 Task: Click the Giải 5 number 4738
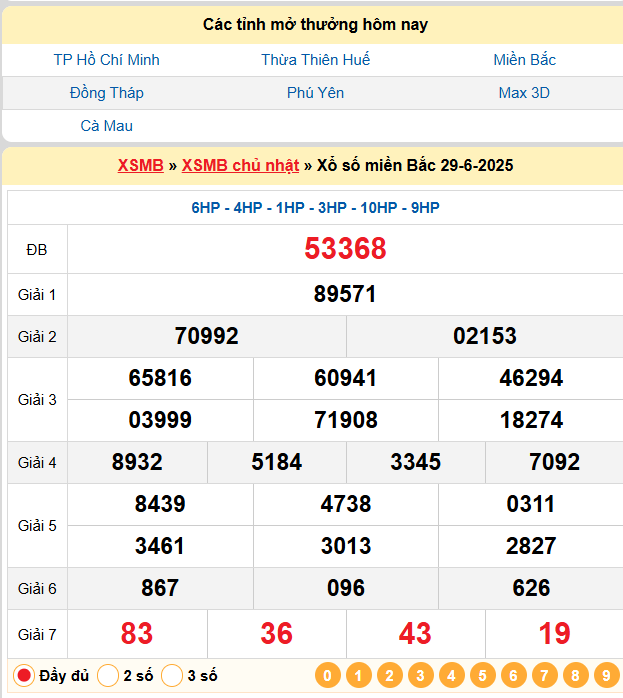[346, 504]
